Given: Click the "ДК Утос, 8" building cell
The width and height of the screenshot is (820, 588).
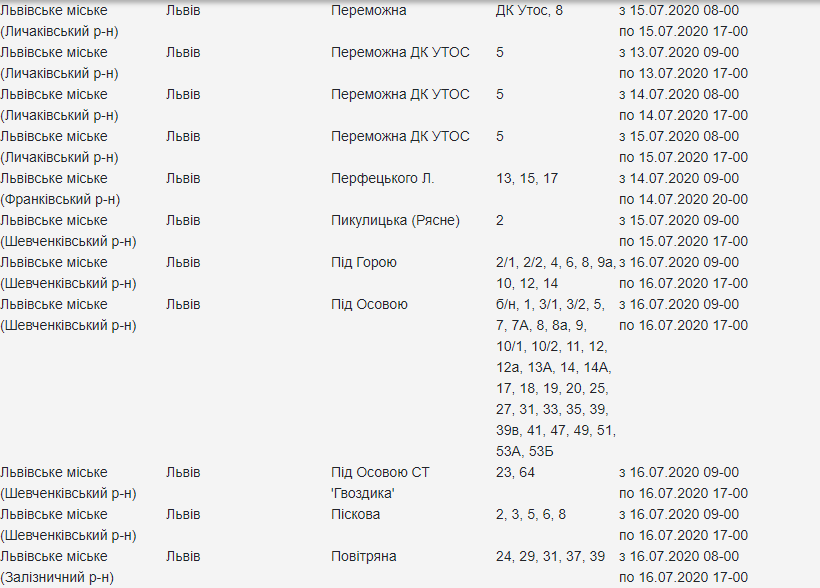Looking at the screenshot, I should (529, 10).
